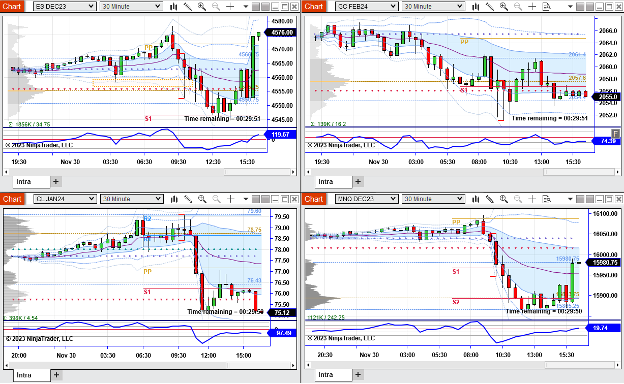624x384 pixels.
Task: Open the GC FEB24 instrument selector
Action: [367, 6]
